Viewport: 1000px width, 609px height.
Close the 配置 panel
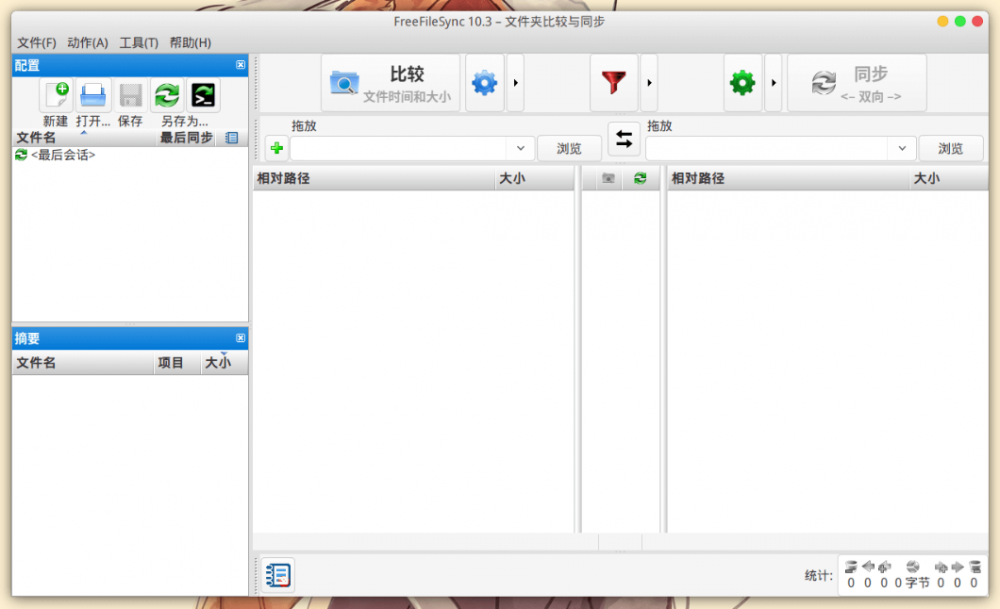(240, 64)
